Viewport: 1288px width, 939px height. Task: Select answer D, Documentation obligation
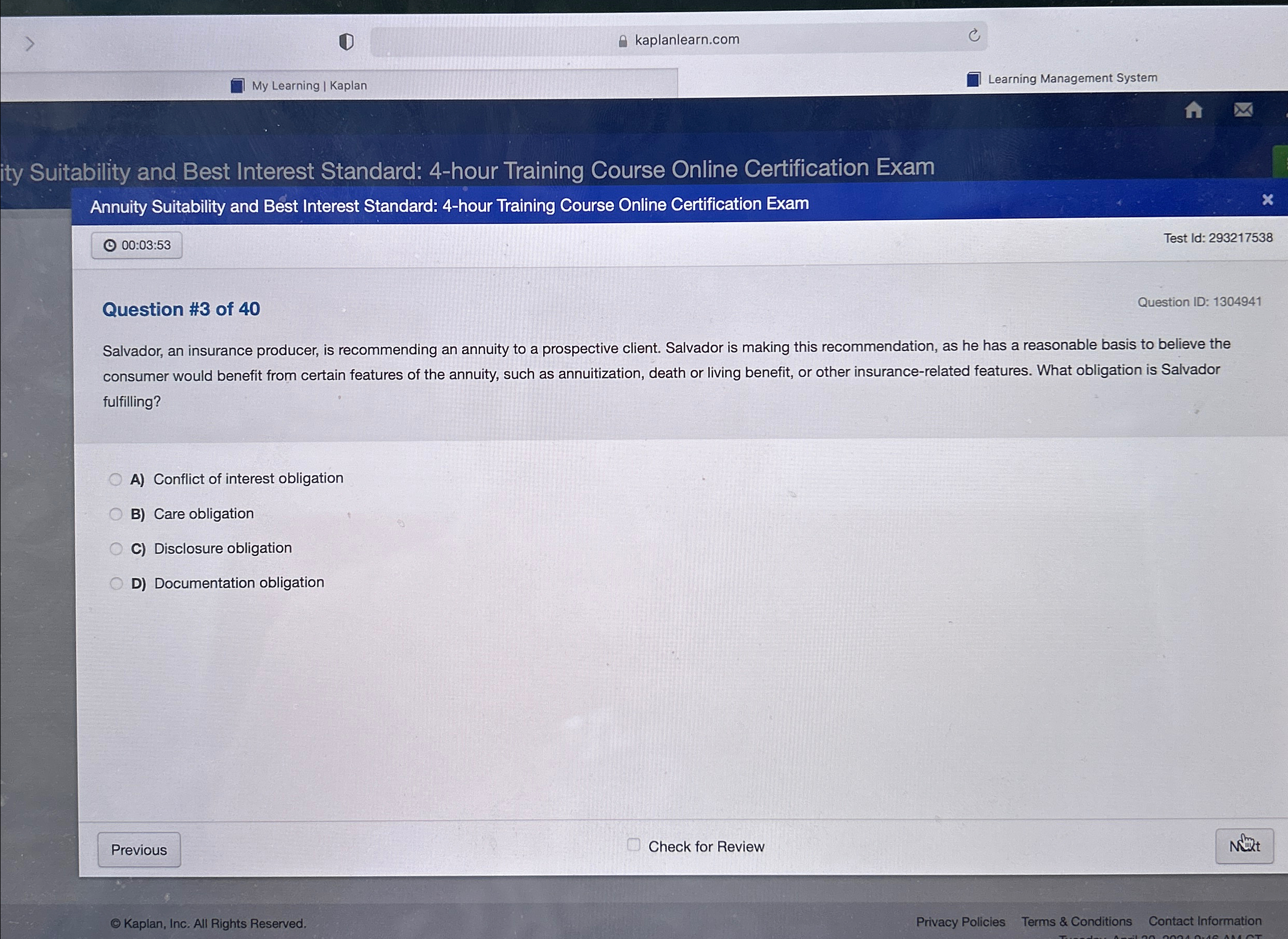[116, 583]
